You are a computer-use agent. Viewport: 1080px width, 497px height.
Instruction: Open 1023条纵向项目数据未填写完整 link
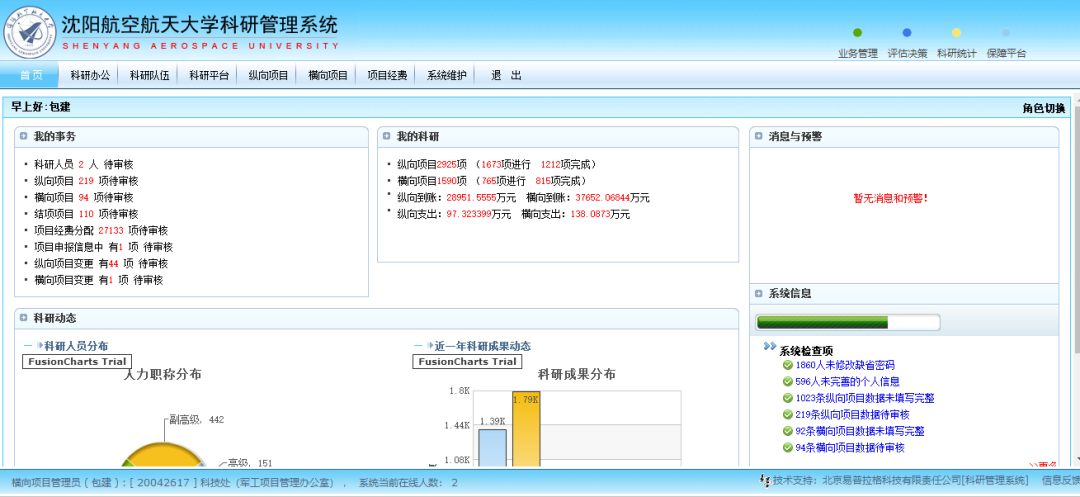coord(864,398)
